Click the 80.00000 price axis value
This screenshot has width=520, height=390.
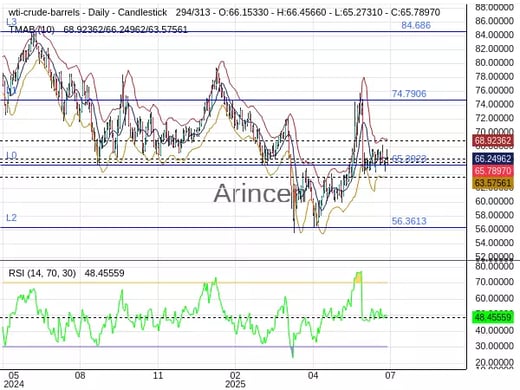494,63
